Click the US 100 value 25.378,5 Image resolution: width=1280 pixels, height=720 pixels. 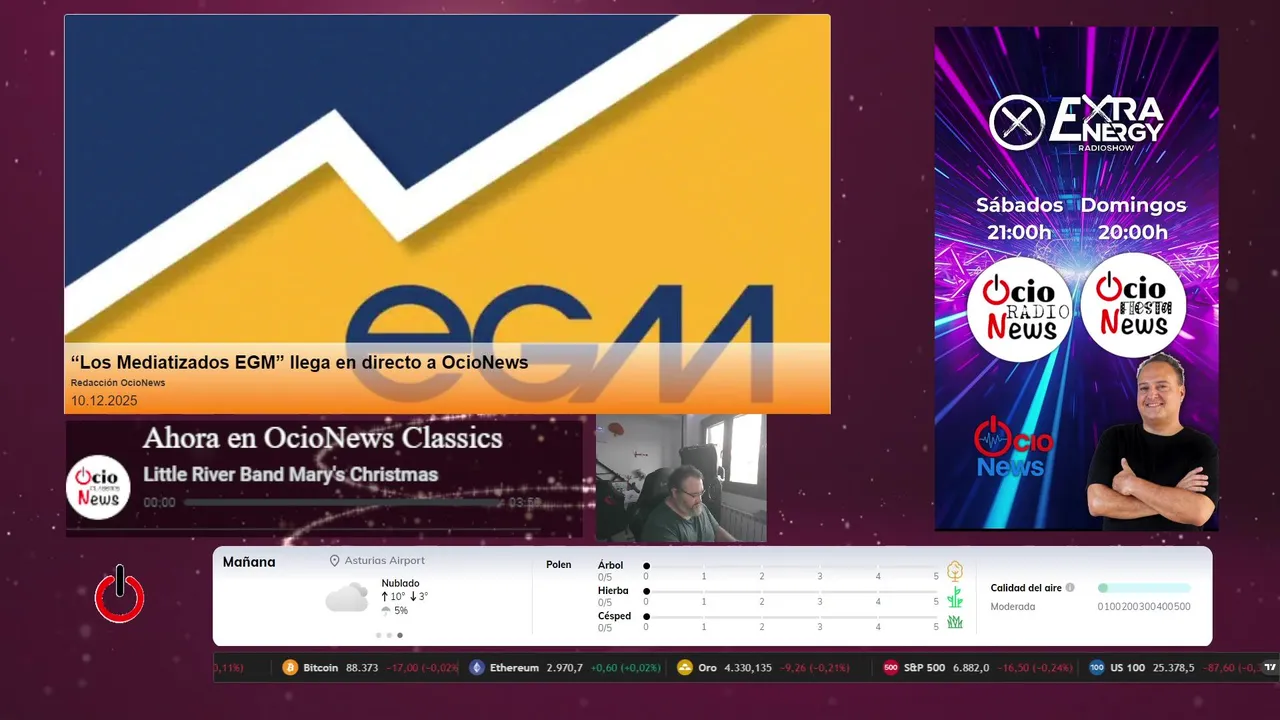[x=1173, y=668]
